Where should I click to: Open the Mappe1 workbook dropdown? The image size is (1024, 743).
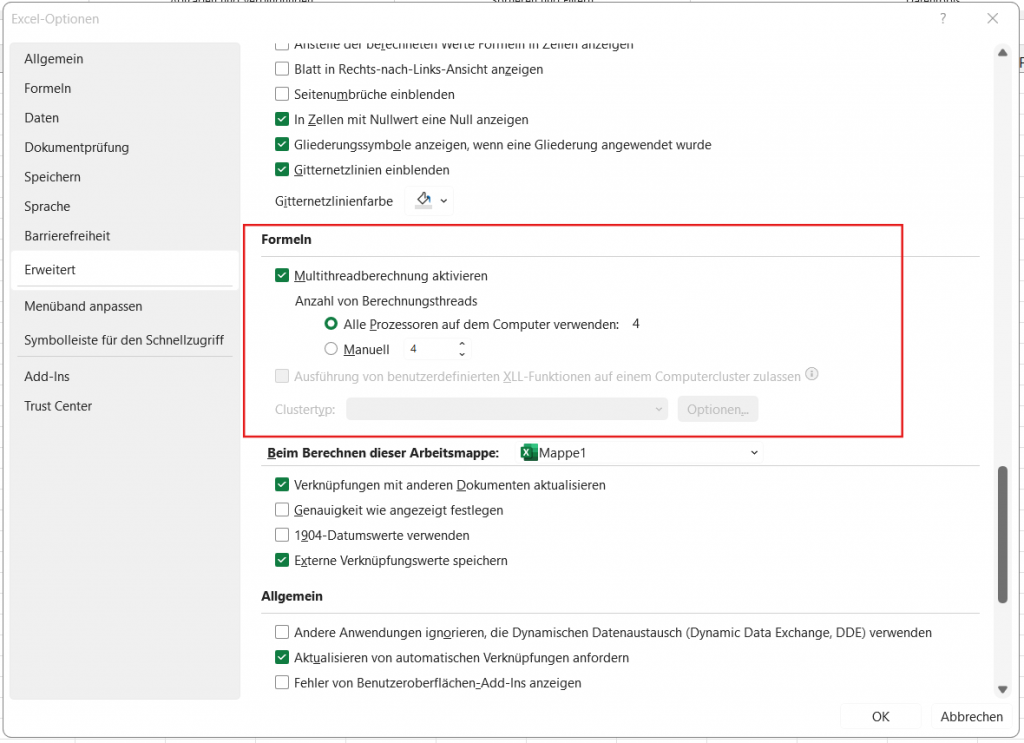pos(754,452)
